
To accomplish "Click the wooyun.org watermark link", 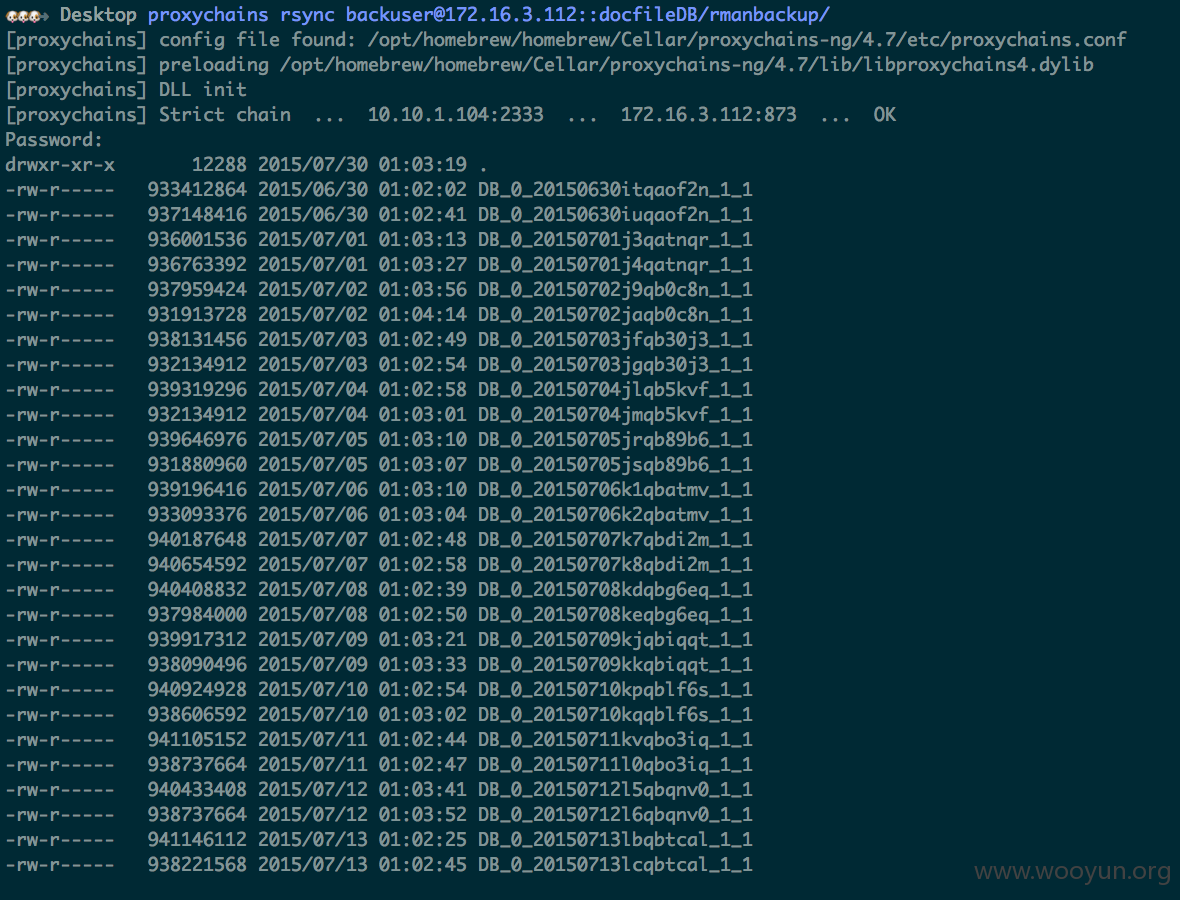I will (1072, 871).
